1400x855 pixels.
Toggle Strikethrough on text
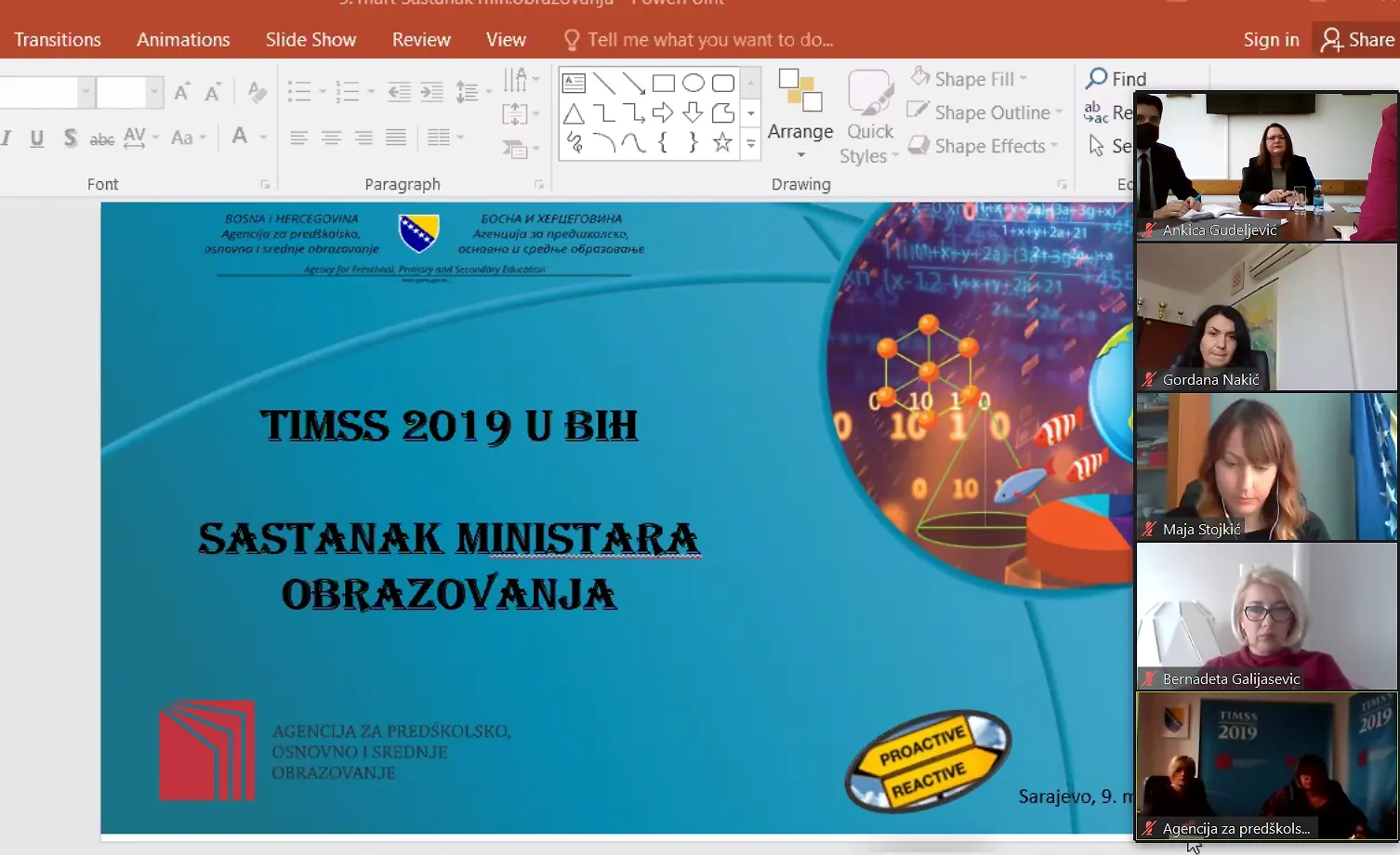coord(102,138)
